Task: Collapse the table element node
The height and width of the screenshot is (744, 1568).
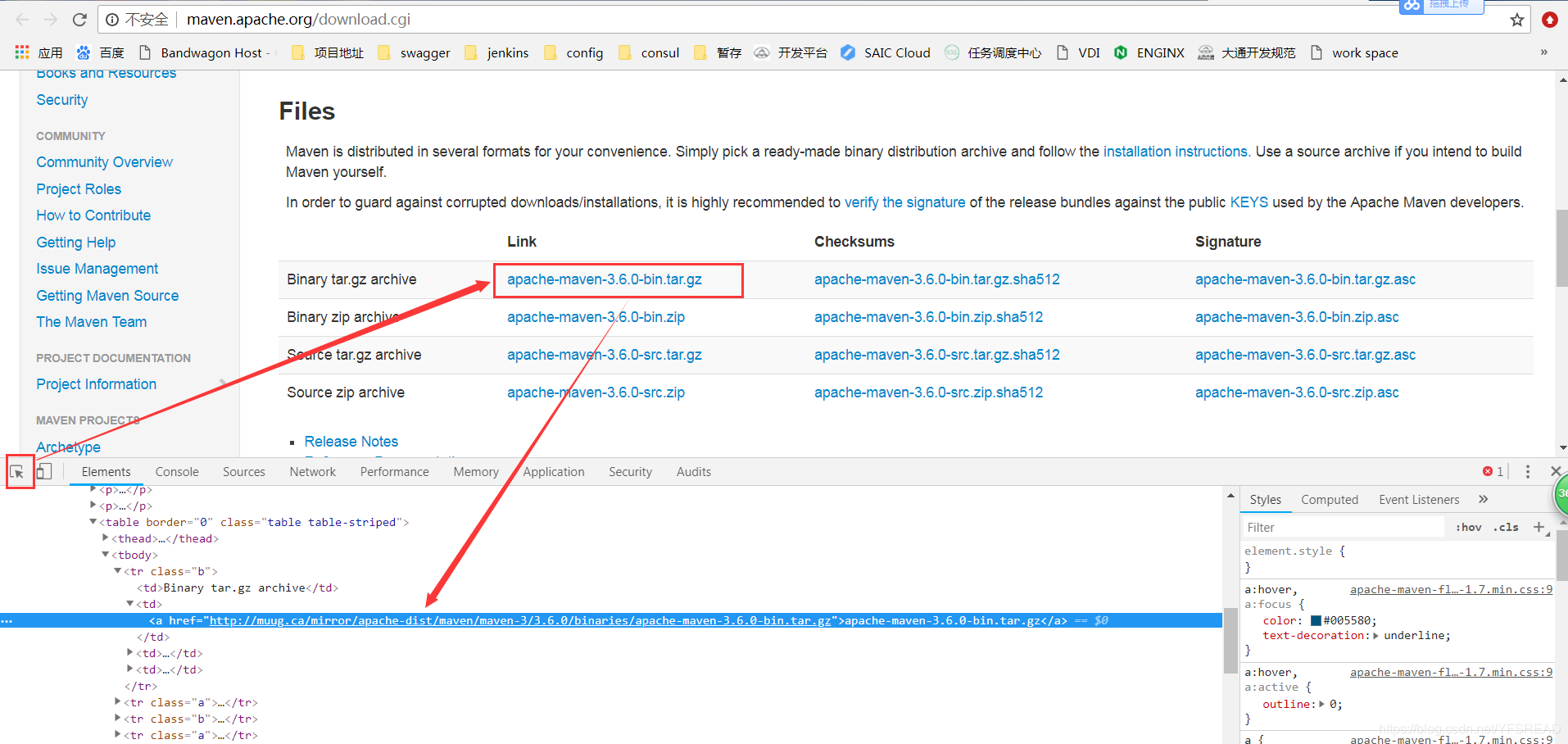Action: [93, 522]
